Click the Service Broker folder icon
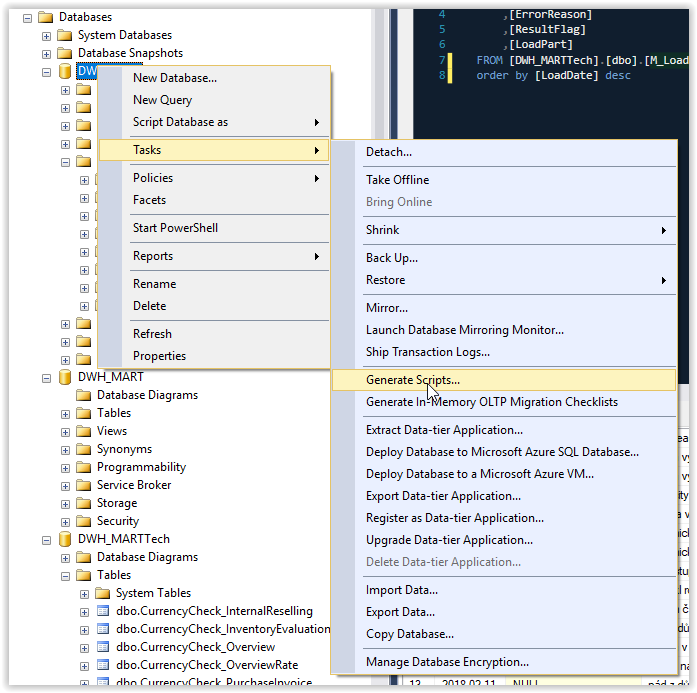Image resolution: width=697 pixels, height=693 pixels. 84,485
